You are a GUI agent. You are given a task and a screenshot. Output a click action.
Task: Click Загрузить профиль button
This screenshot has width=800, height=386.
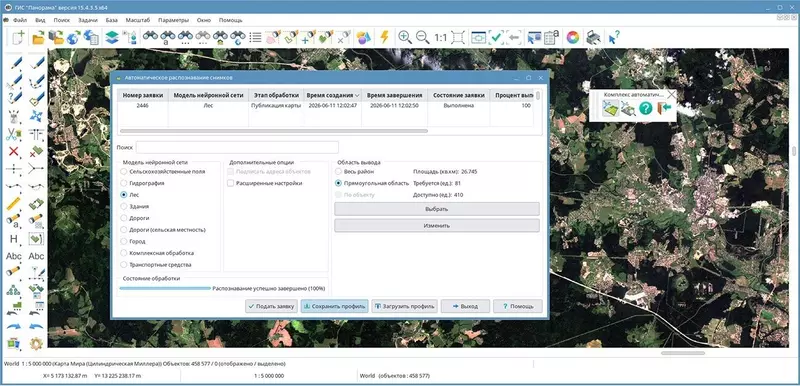coord(404,306)
